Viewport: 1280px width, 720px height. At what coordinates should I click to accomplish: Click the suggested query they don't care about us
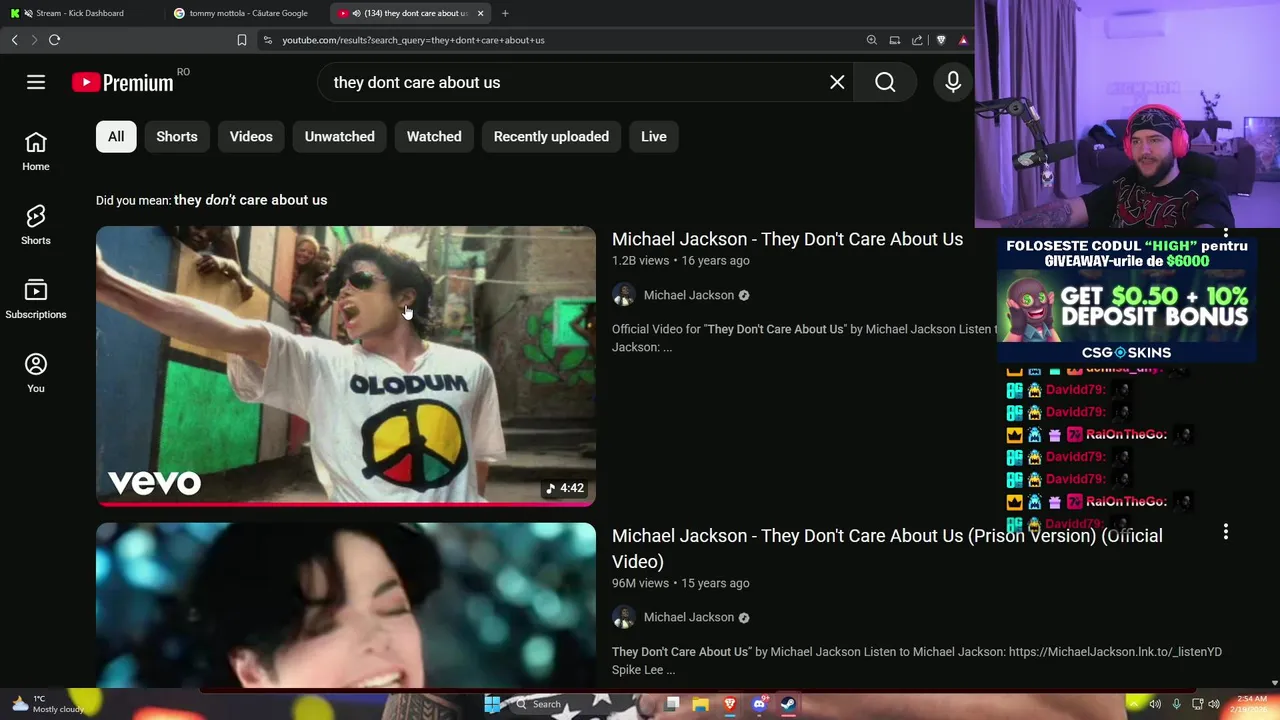pos(251,200)
